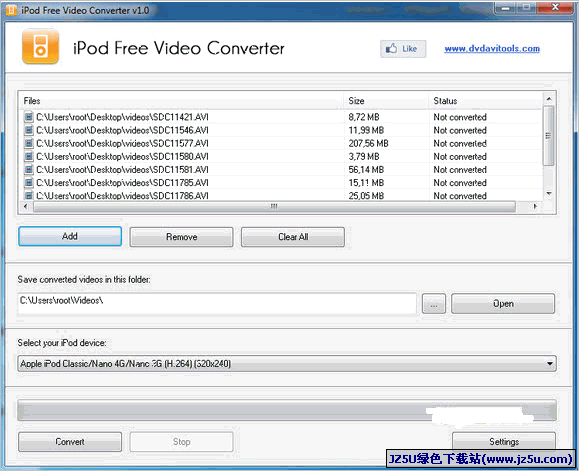579x471 pixels.
Task: Click the file icon of SDC11786.AVI
Action: point(28,195)
